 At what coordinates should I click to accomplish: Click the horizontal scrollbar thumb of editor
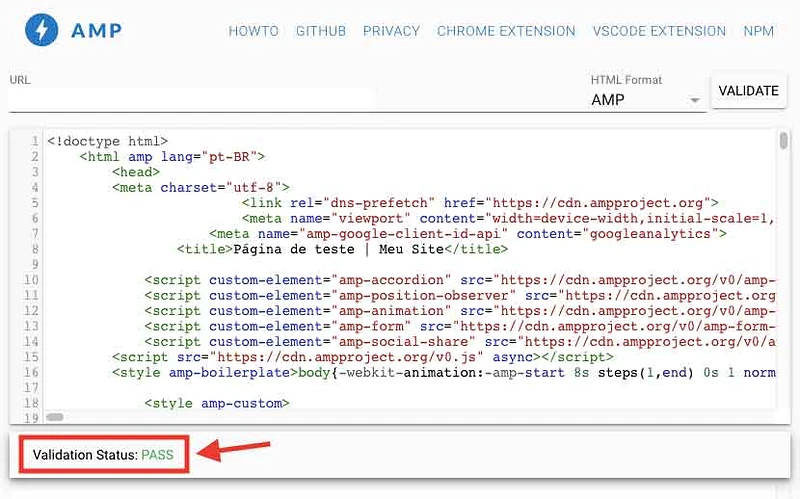coord(55,417)
